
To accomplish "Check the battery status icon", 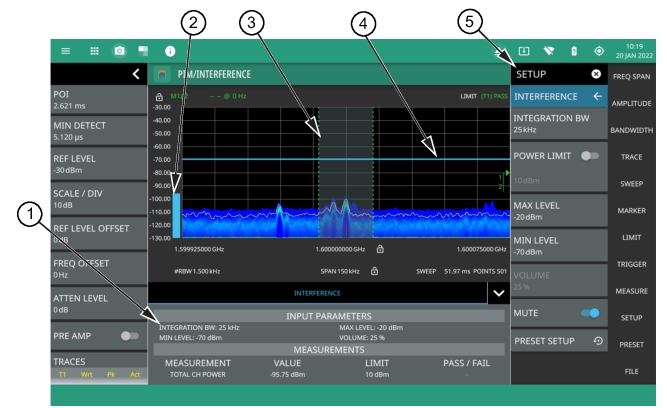I will tap(574, 50).
